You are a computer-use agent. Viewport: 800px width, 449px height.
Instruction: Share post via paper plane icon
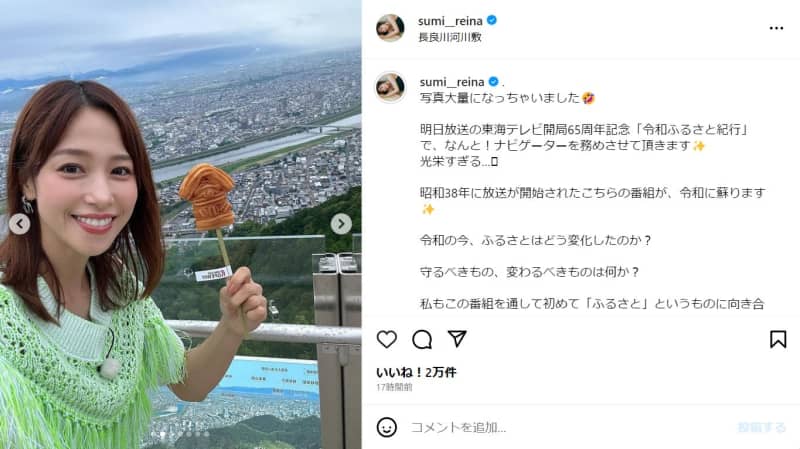457,339
